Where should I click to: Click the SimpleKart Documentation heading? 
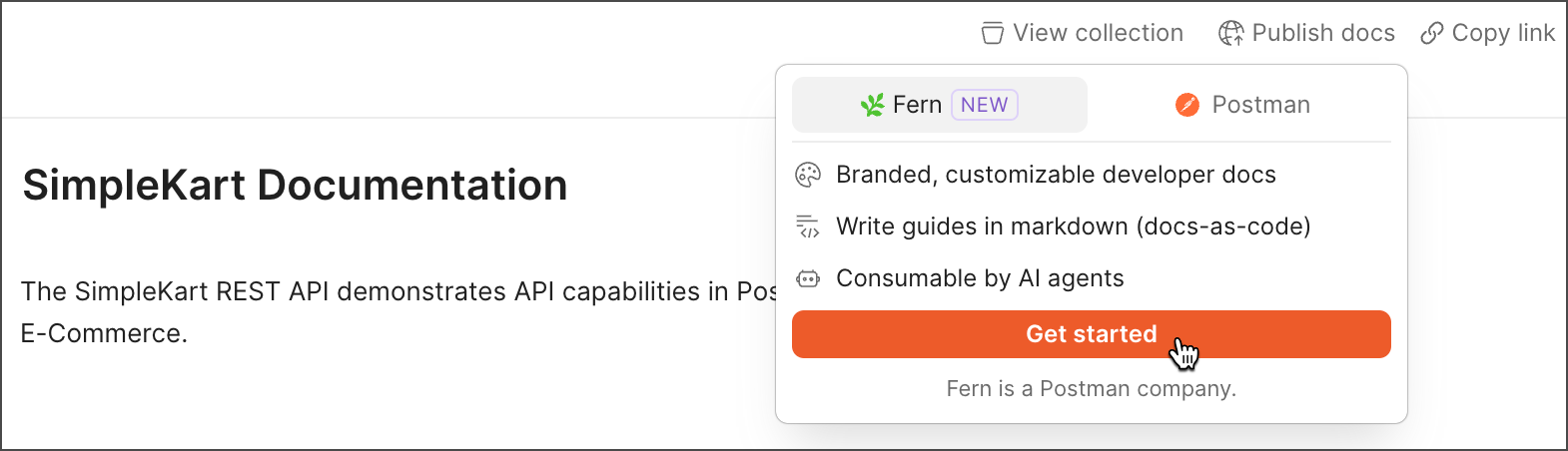click(295, 186)
